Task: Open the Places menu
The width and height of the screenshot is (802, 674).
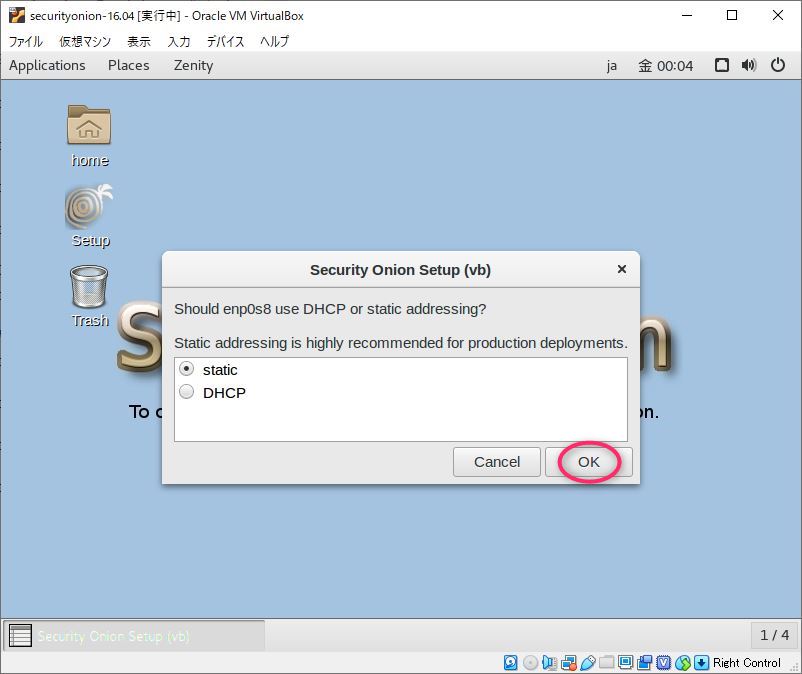Action: click(128, 65)
